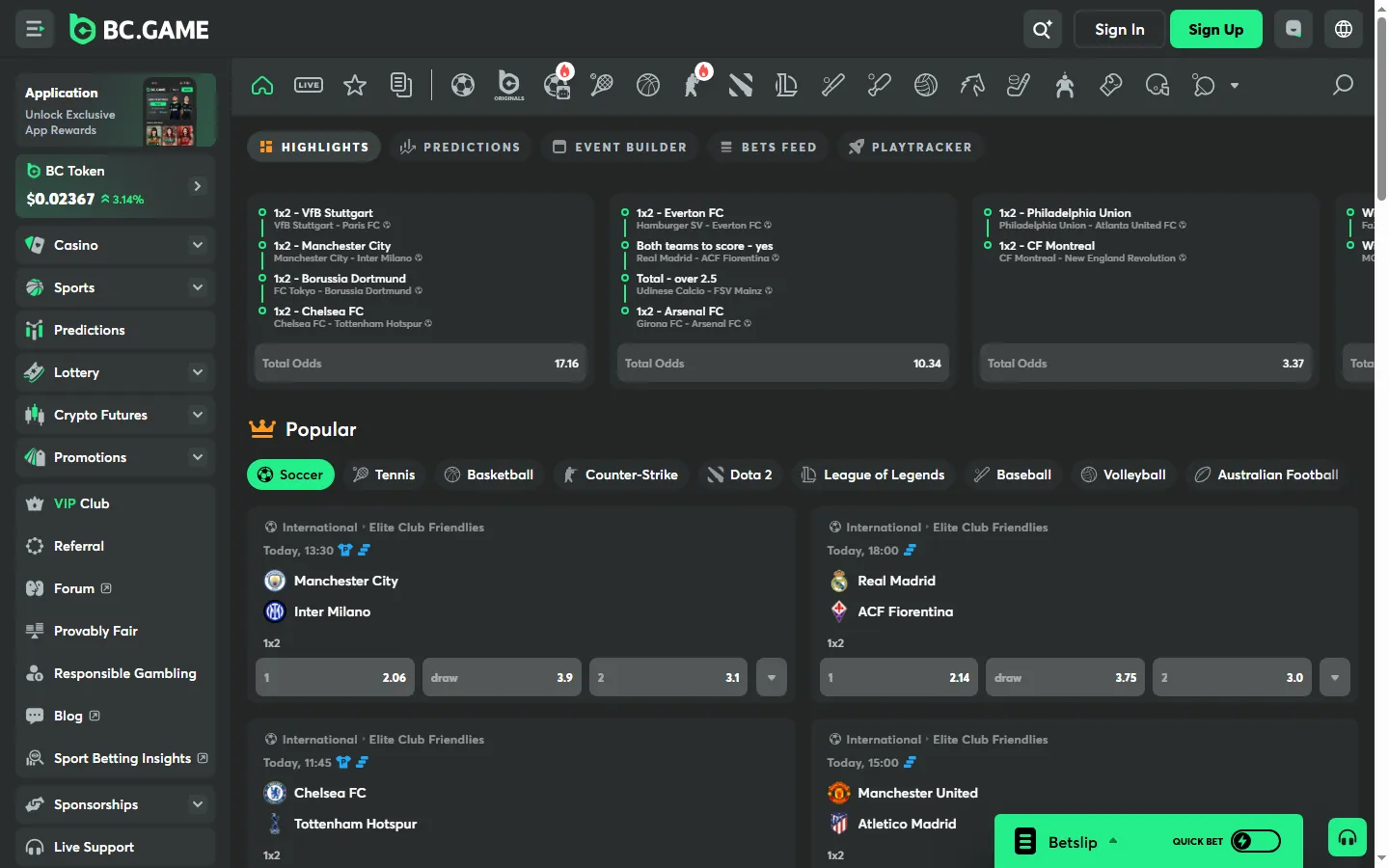Select Tennis in Popular filters
Screen dimensions: 1389x868
point(384,475)
